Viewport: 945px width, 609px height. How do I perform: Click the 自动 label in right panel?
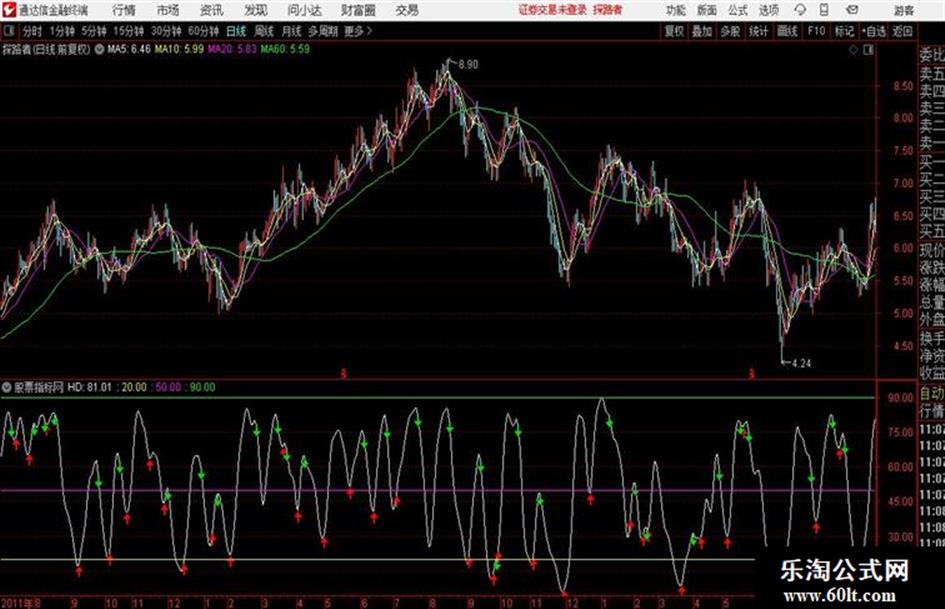click(931, 394)
